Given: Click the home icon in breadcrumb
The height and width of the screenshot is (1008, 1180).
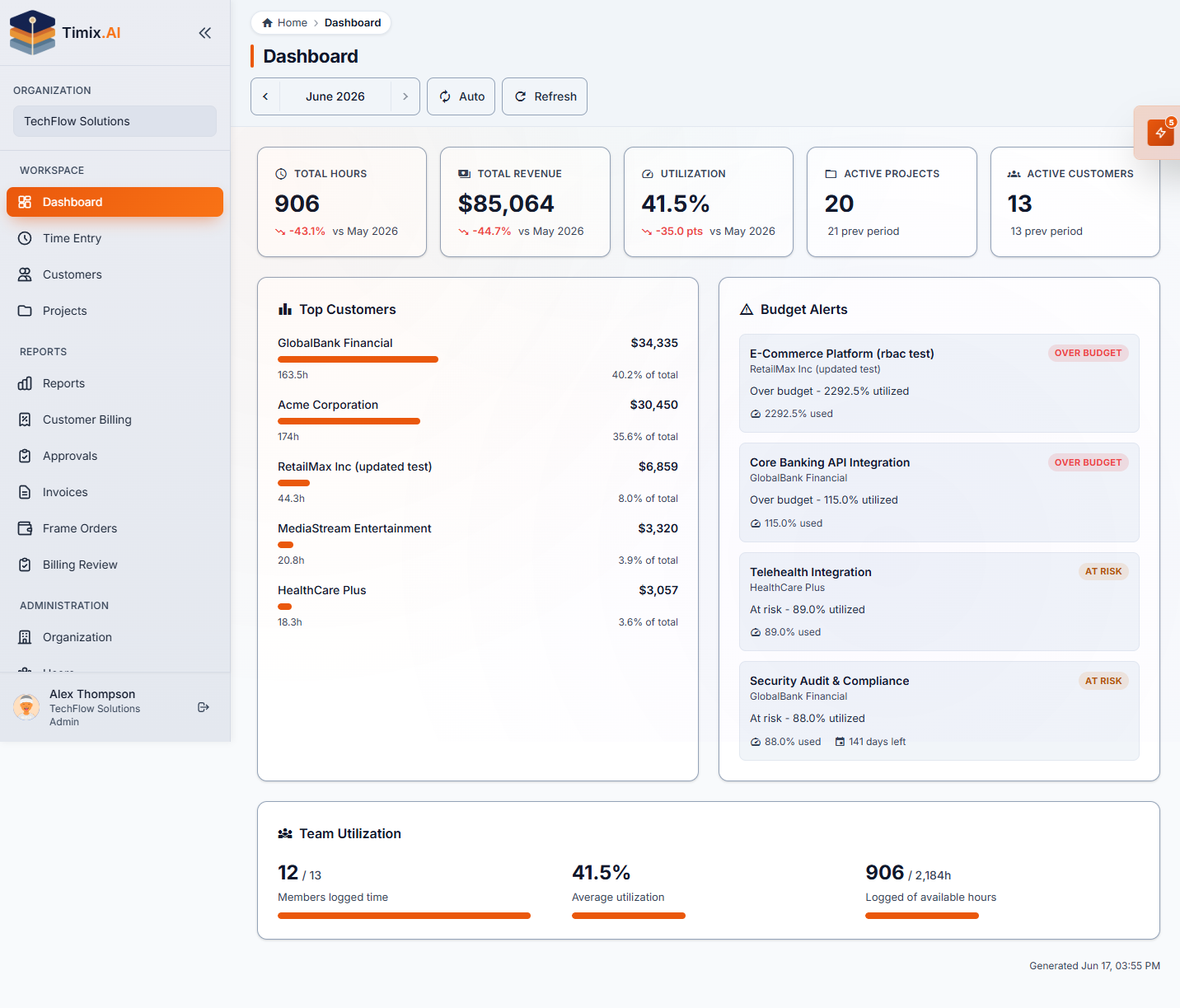Looking at the screenshot, I should [267, 23].
